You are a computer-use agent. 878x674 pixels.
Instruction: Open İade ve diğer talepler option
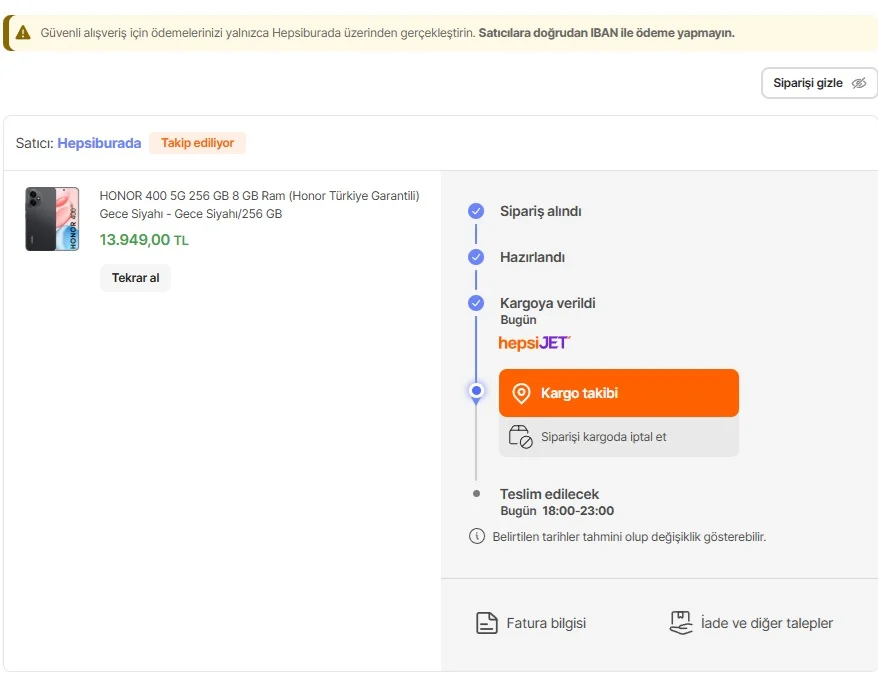(x=751, y=623)
